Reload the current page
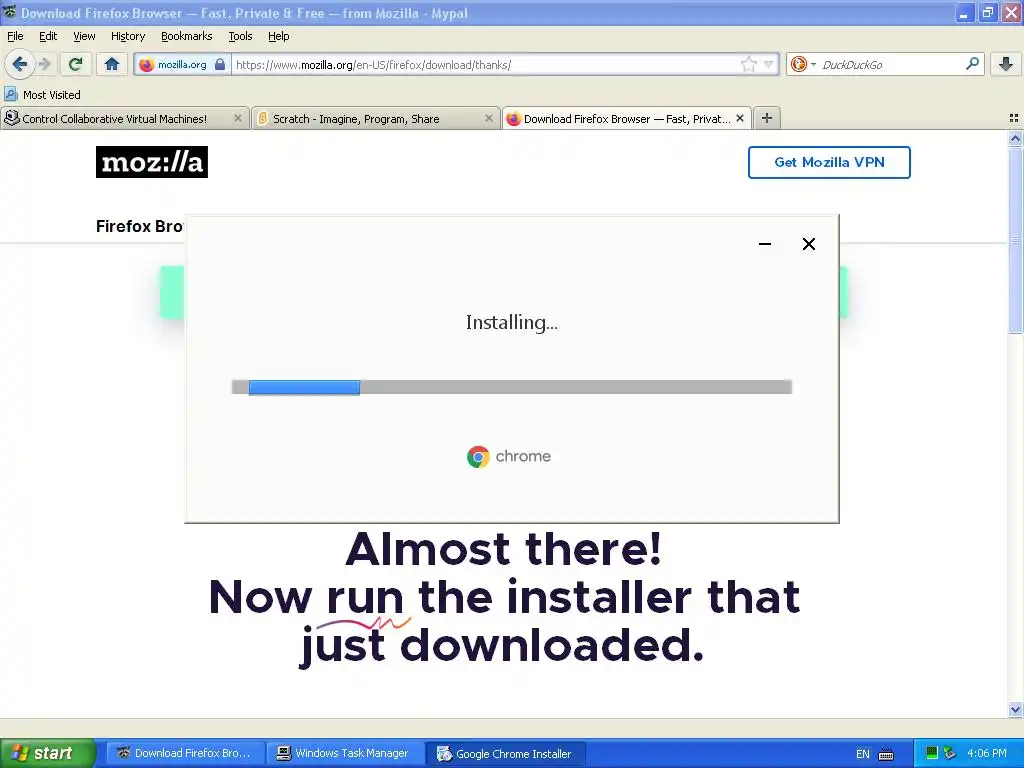The width and height of the screenshot is (1024, 768). click(x=76, y=64)
